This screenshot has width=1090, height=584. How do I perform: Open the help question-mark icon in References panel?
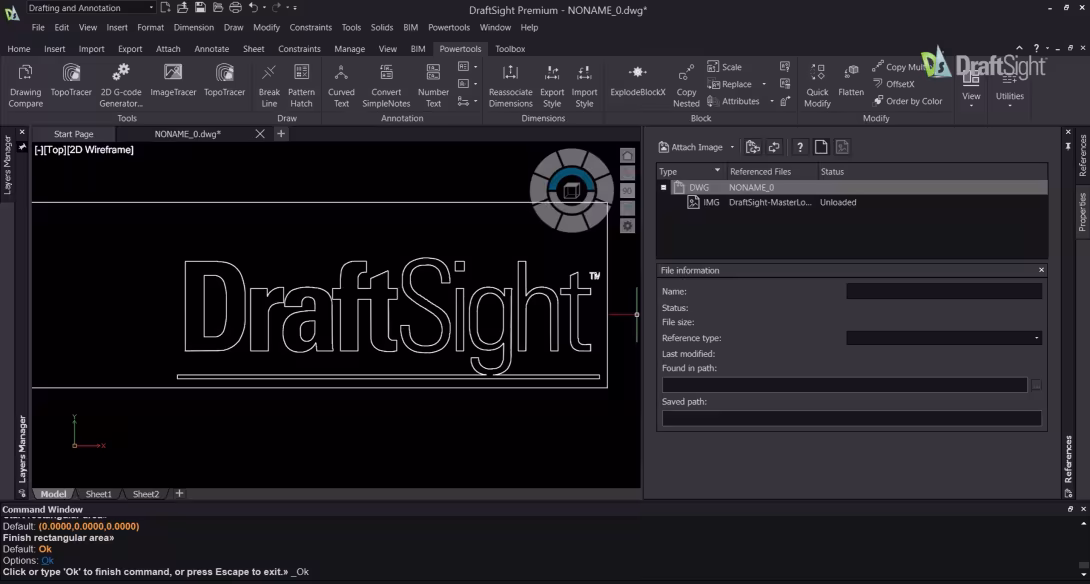tap(800, 147)
